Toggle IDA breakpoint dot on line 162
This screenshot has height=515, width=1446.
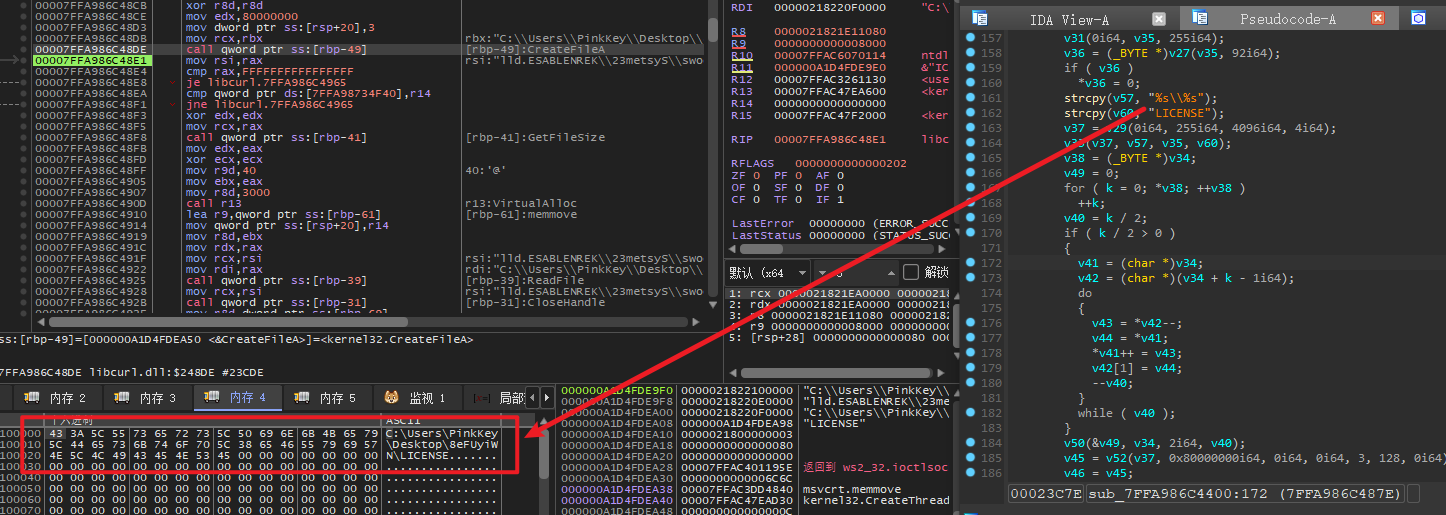click(x=969, y=113)
